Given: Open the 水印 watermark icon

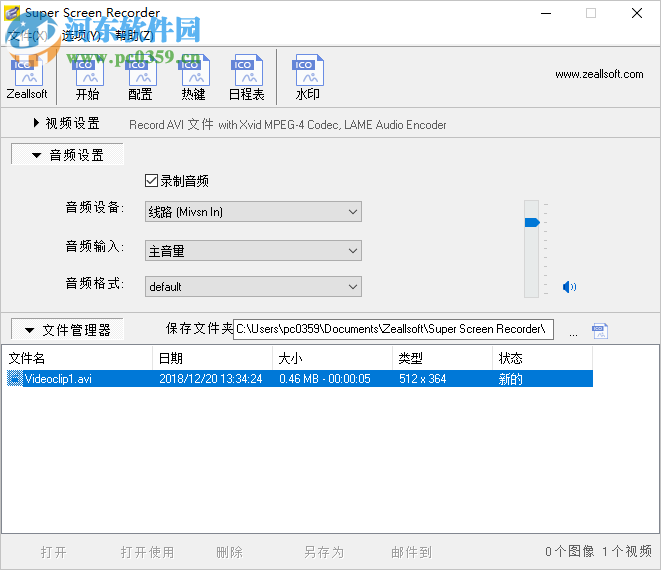Looking at the screenshot, I should pyautogui.click(x=308, y=78).
